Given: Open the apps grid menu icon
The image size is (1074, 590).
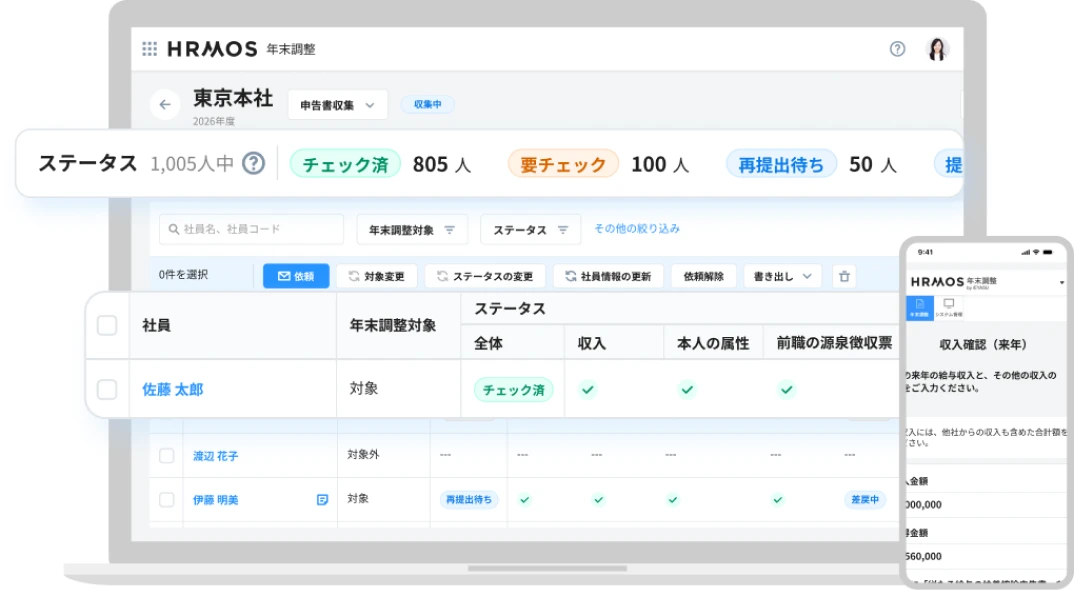Looking at the screenshot, I should (149, 49).
